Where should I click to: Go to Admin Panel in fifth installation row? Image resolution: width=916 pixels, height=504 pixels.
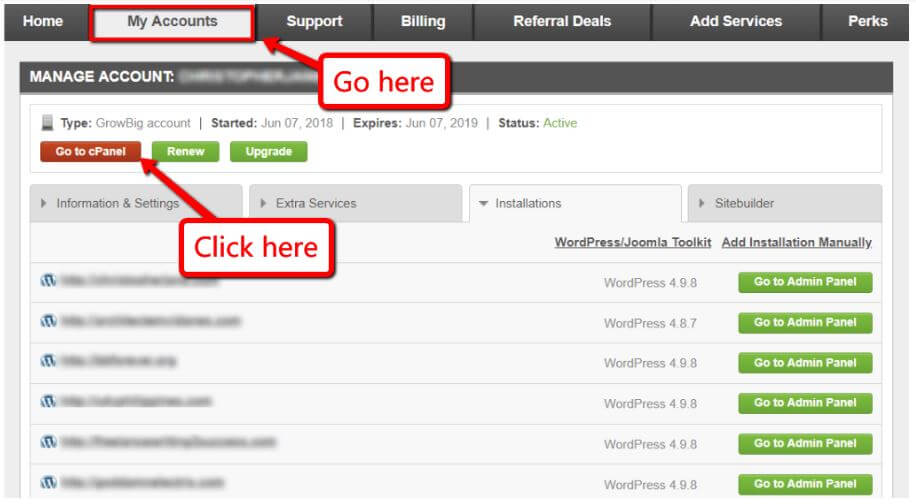pos(805,444)
